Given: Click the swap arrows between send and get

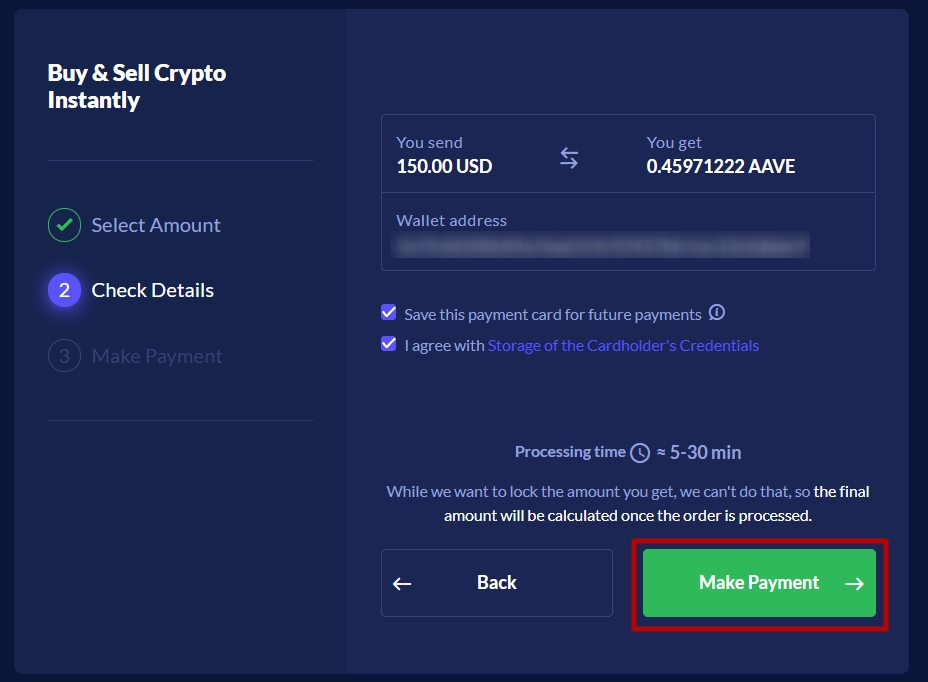Looking at the screenshot, I should click(569, 157).
